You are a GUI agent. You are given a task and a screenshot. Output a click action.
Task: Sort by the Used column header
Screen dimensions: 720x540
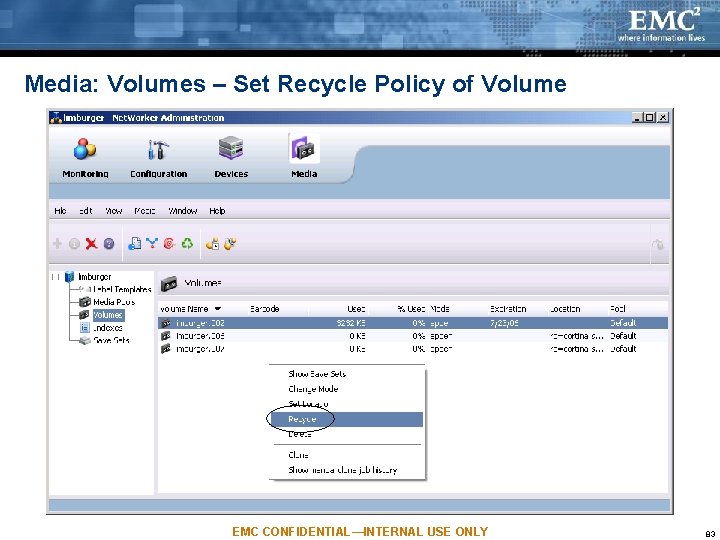coord(356,309)
